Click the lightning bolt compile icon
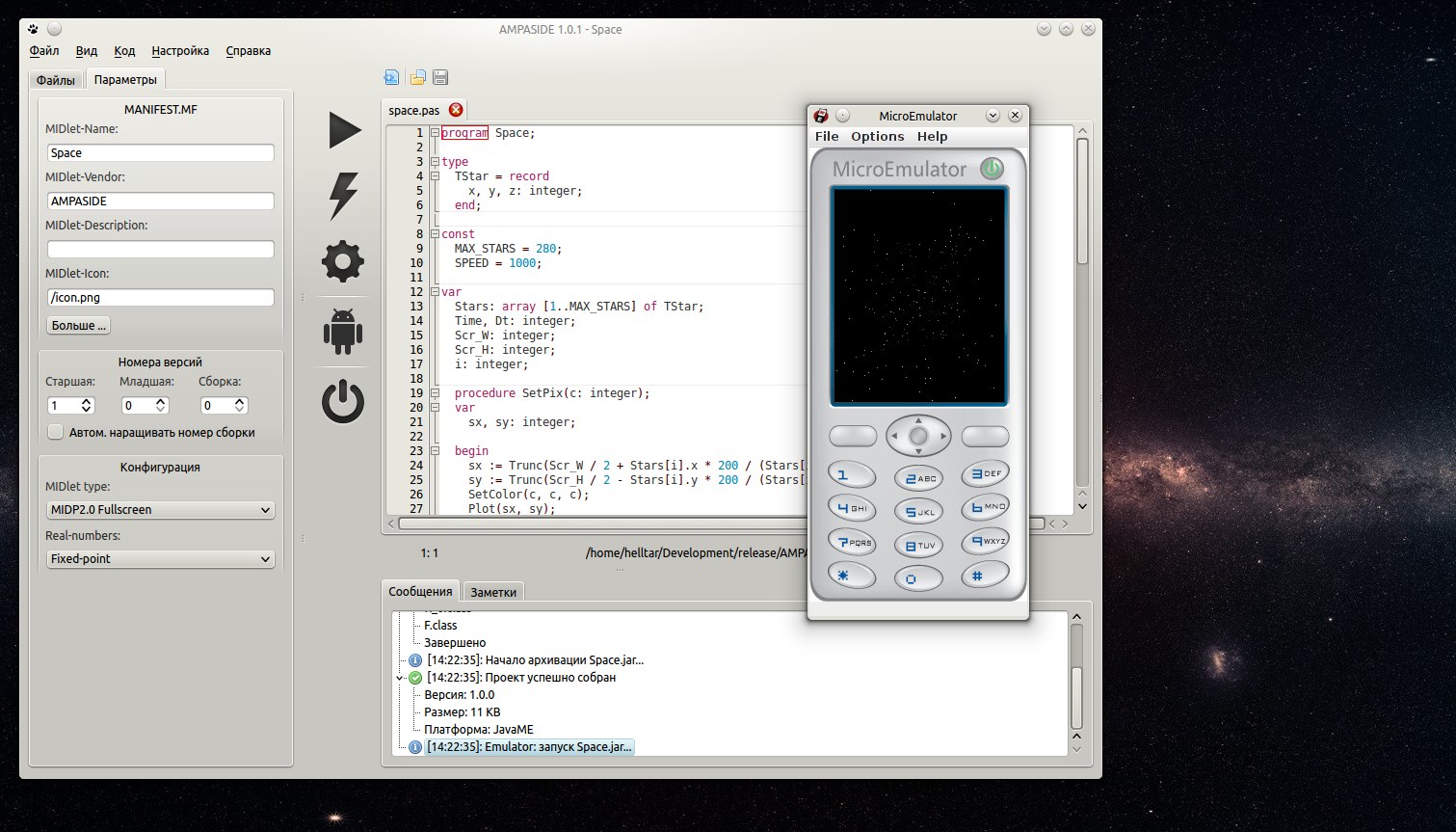Screen dimensions: 1456x832 pos(343,196)
